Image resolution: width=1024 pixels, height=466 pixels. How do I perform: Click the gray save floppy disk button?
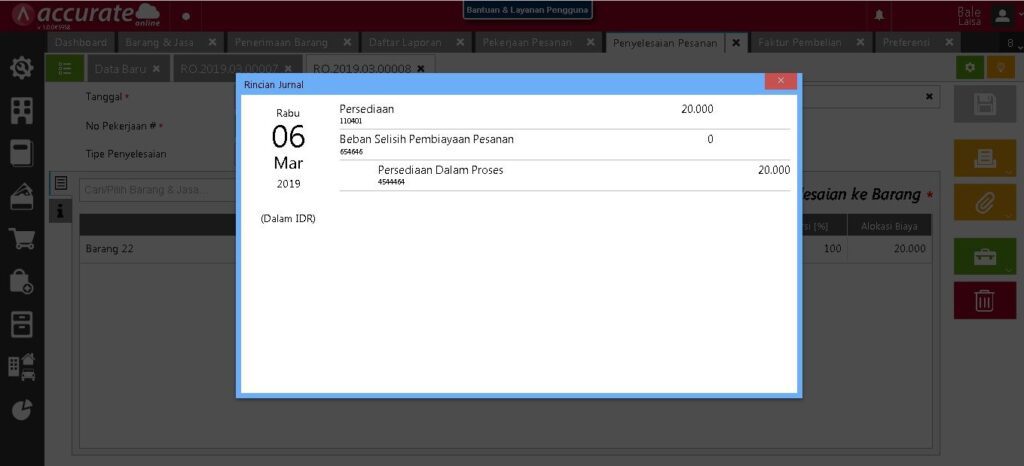pos(984,103)
